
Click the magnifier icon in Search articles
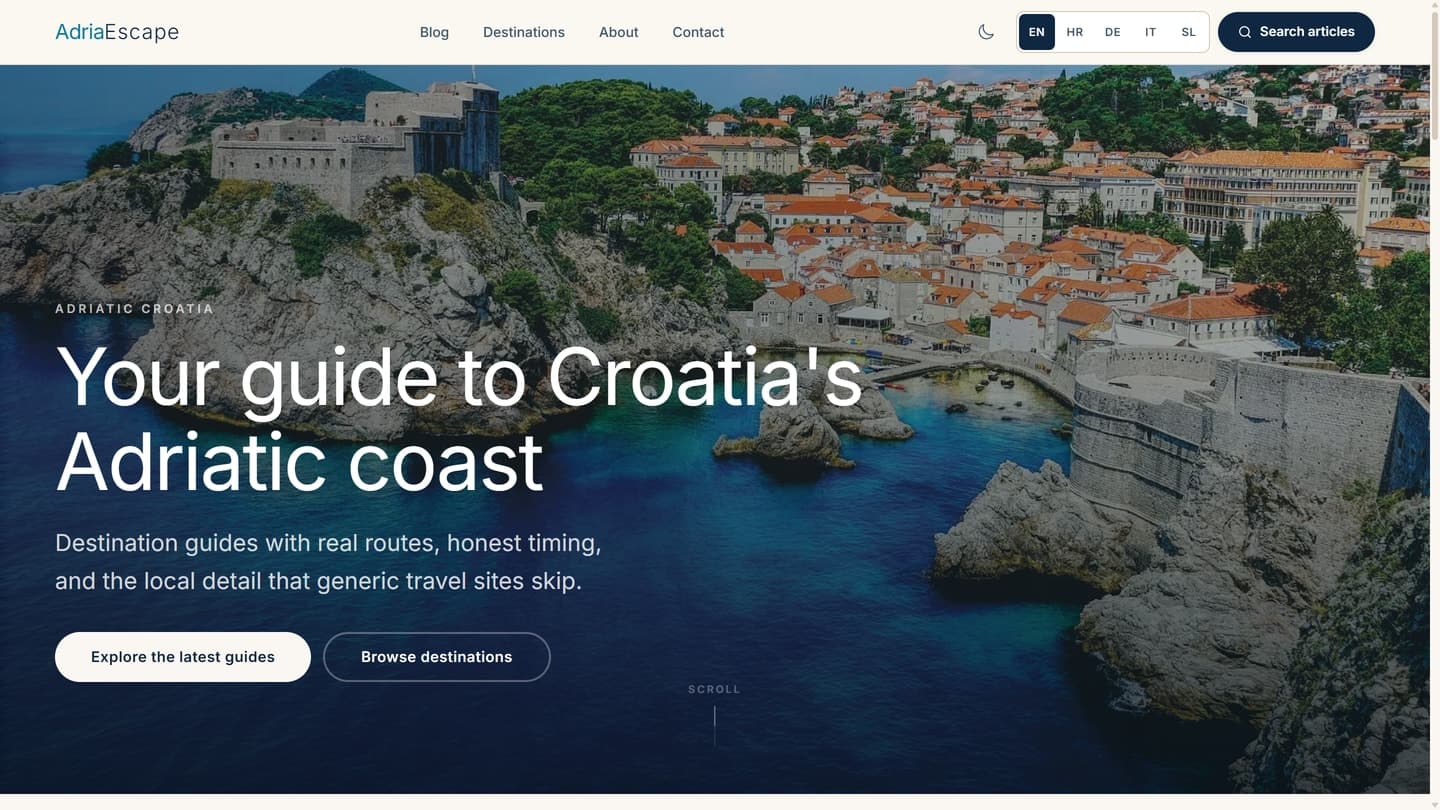coord(1245,32)
